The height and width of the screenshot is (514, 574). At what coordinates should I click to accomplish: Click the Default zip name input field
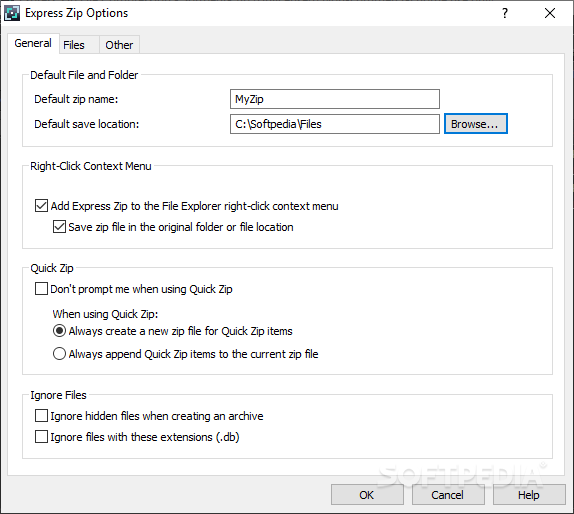335,99
